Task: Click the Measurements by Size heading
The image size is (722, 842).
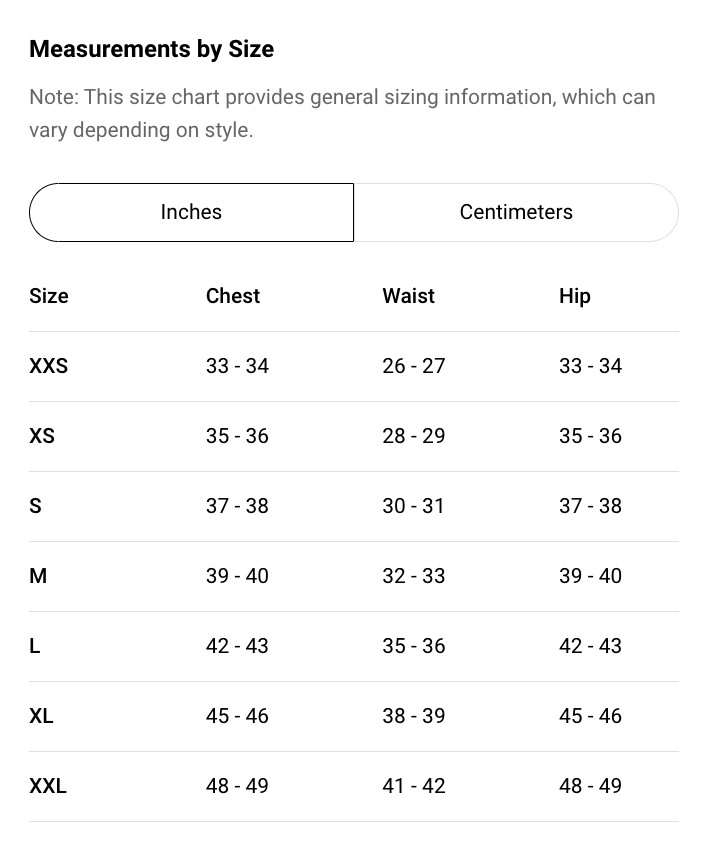Action: (151, 49)
